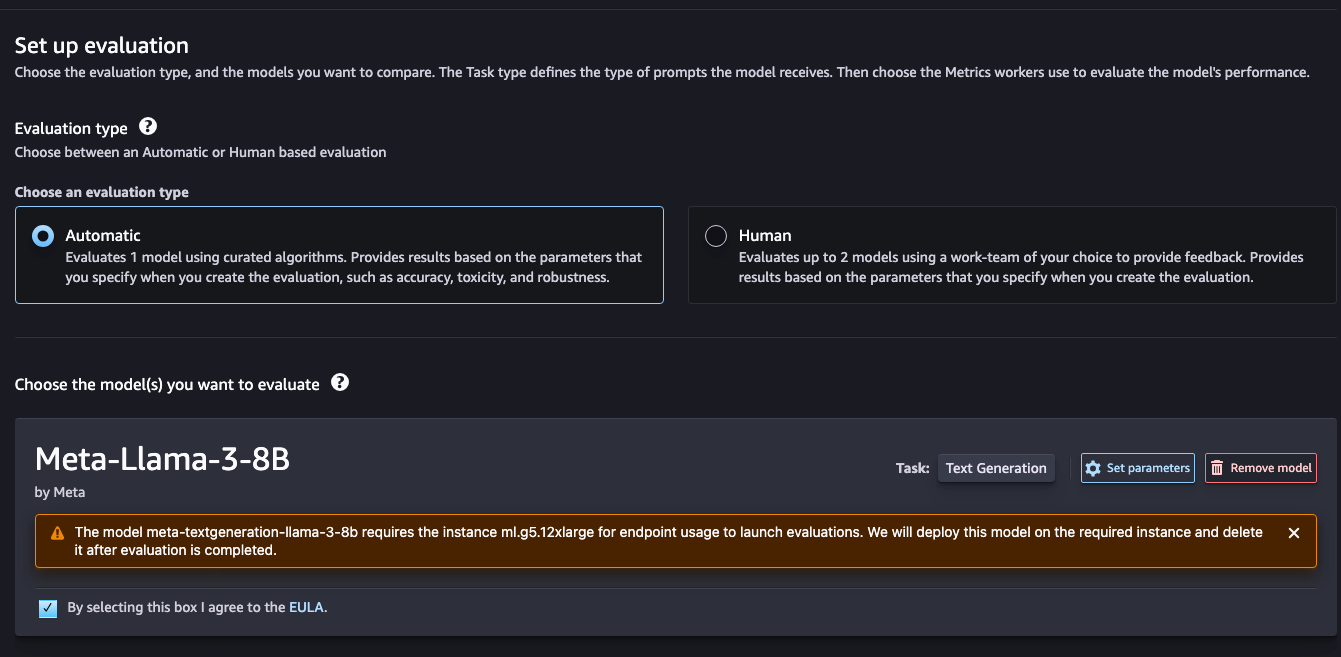The width and height of the screenshot is (1341, 657).
Task: Click the orange warning triangle icon
Action: click(57, 533)
